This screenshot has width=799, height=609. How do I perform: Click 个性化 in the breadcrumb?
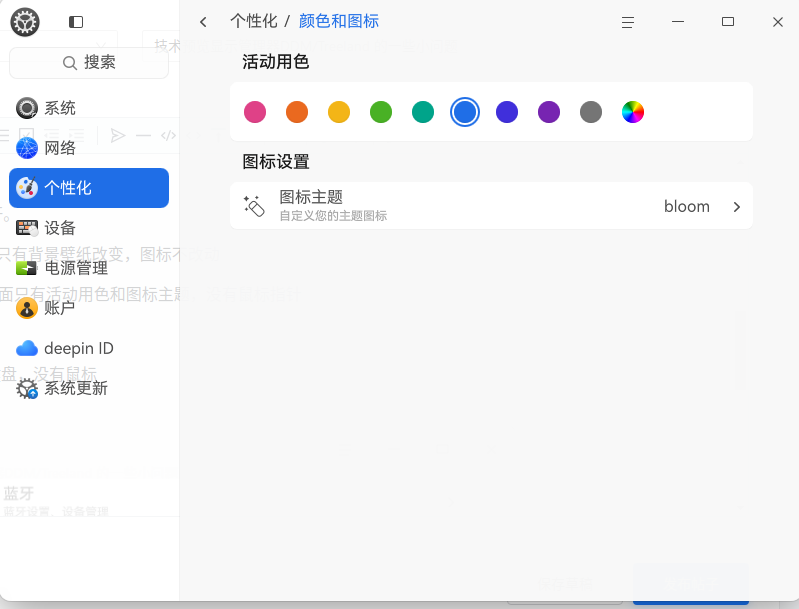(x=254, y=21)
